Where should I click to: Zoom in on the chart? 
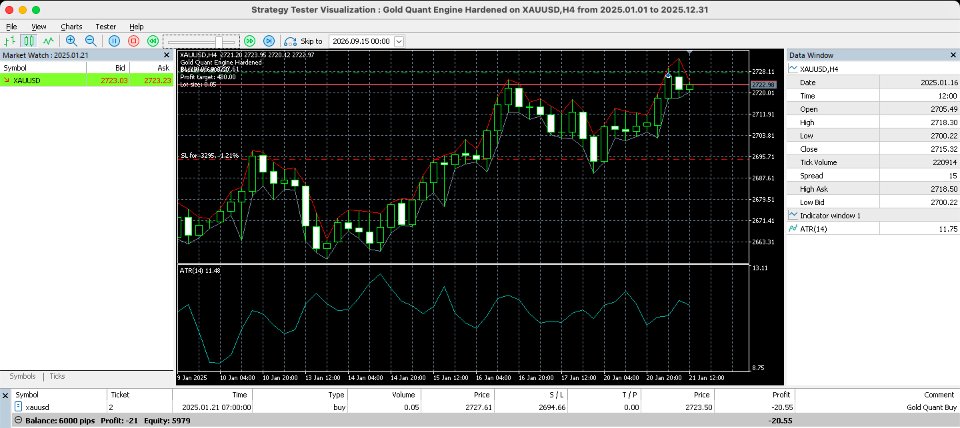(x=71, y=41)
